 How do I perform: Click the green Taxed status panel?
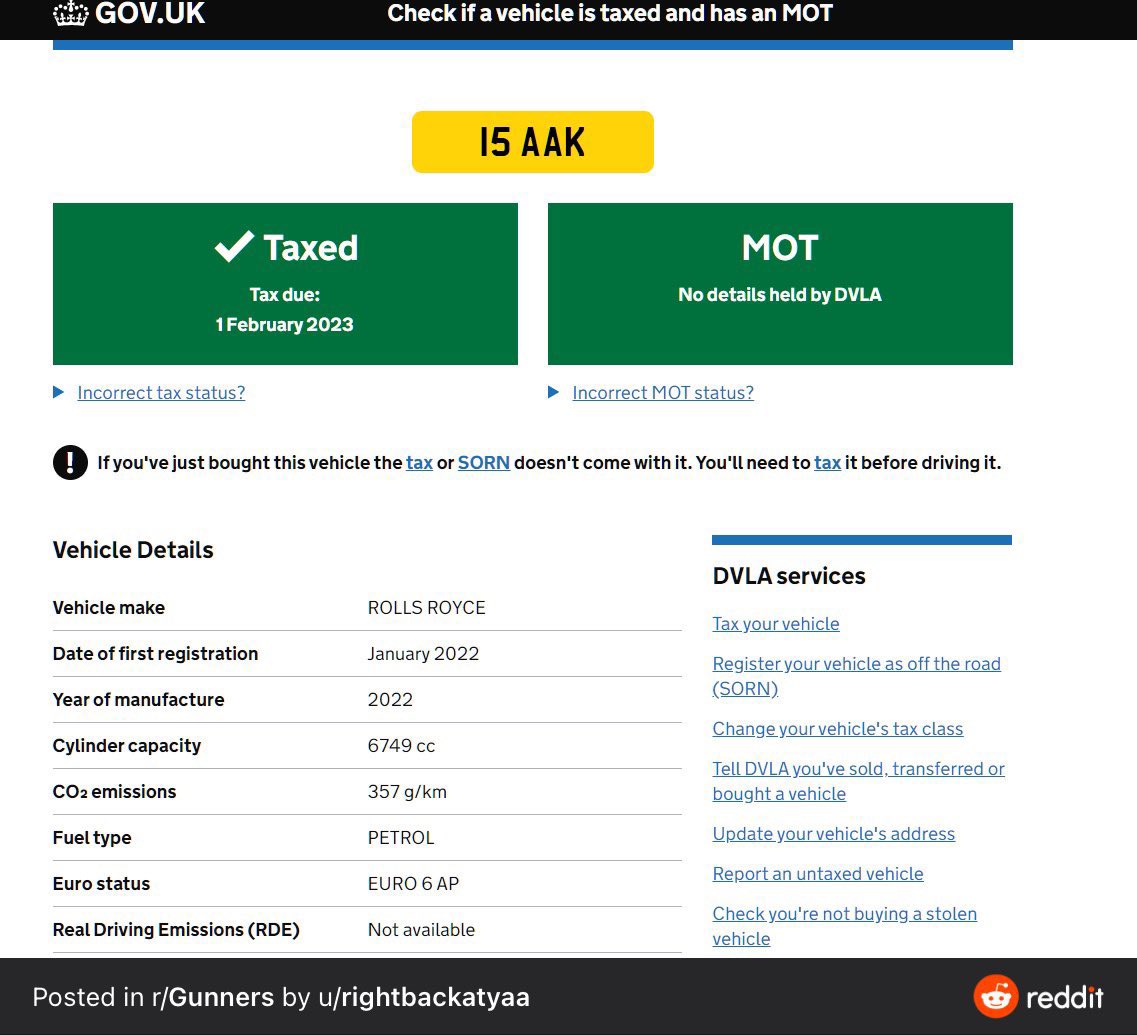pos(285,284)
